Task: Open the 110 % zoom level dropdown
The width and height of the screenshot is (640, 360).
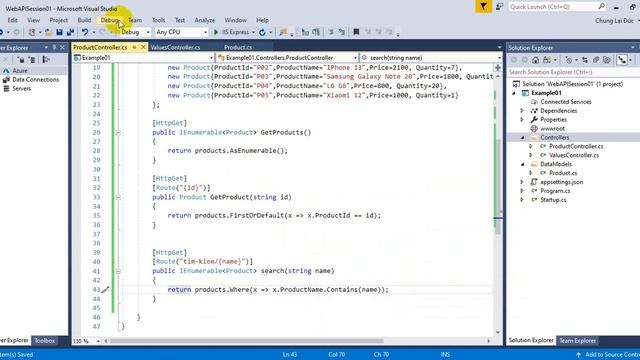Action: [98, 341]
